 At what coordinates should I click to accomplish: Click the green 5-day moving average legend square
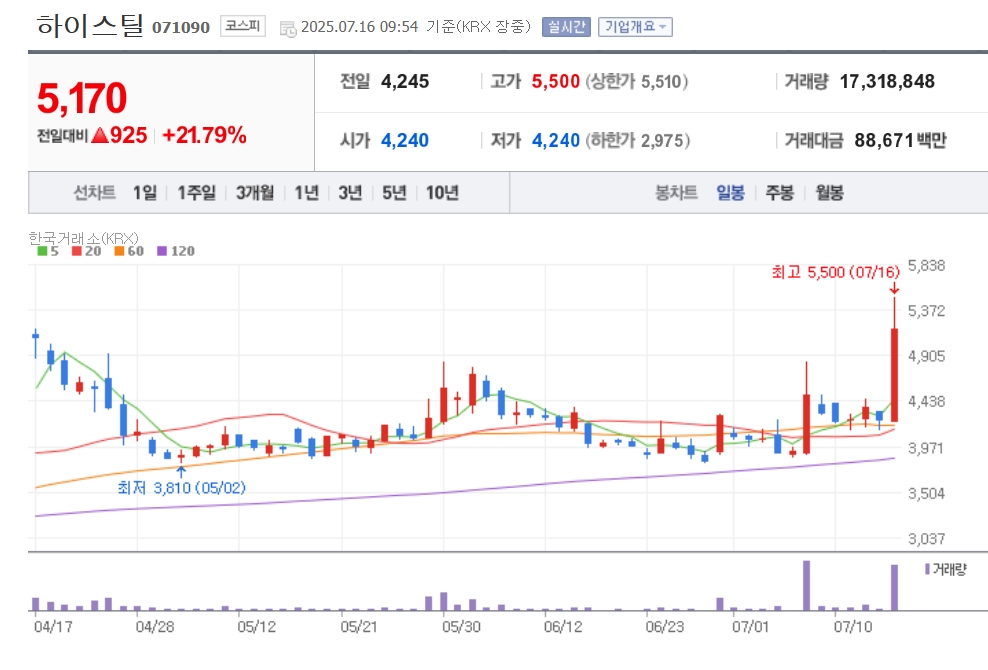[42, 251]
